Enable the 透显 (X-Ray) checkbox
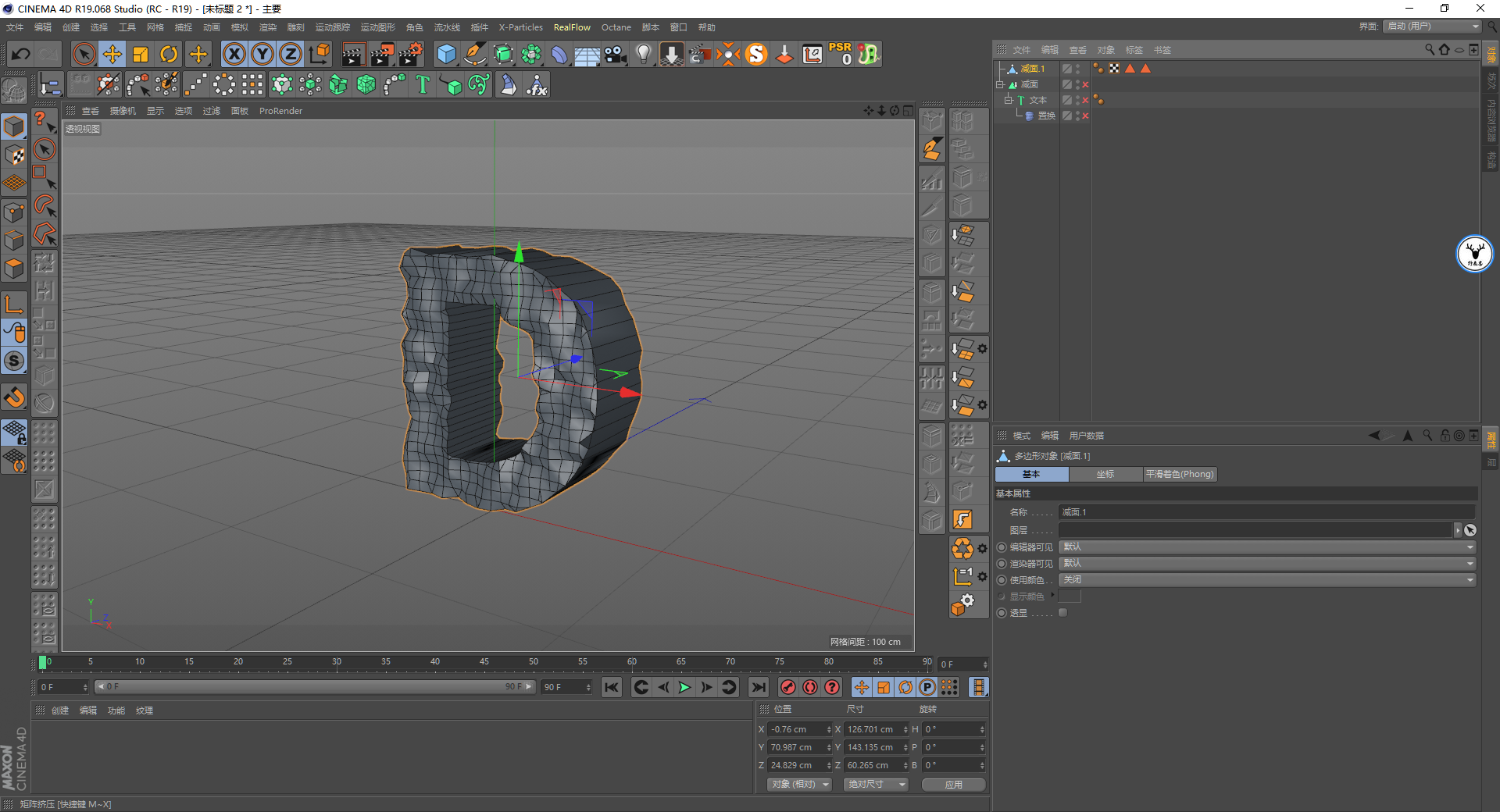 1062,613
